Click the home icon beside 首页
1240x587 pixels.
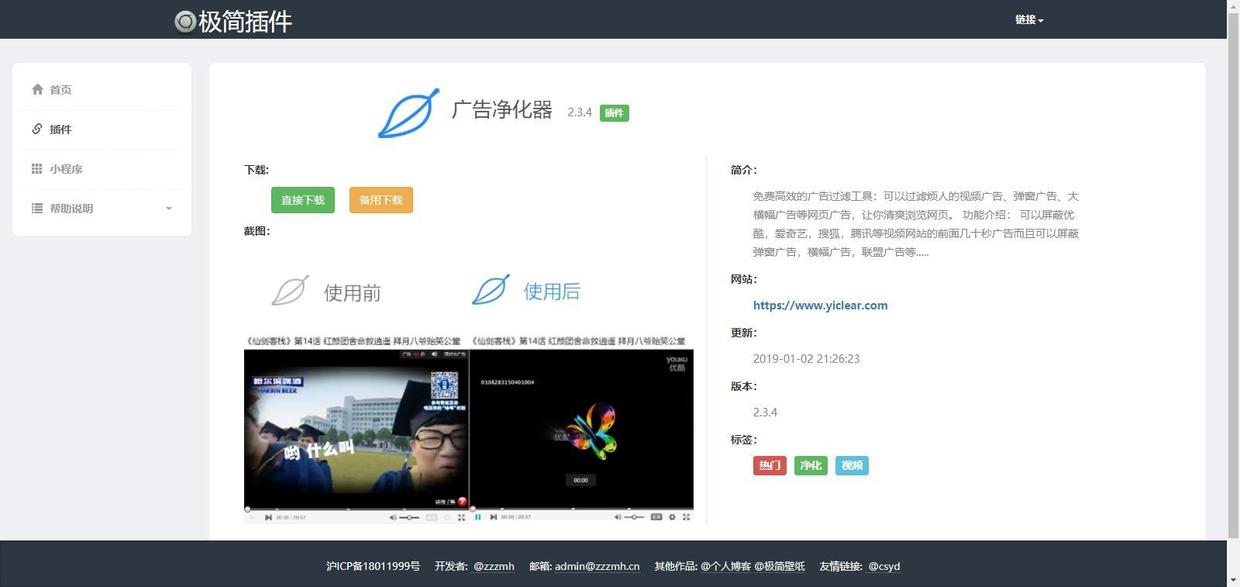pos(37,89)
